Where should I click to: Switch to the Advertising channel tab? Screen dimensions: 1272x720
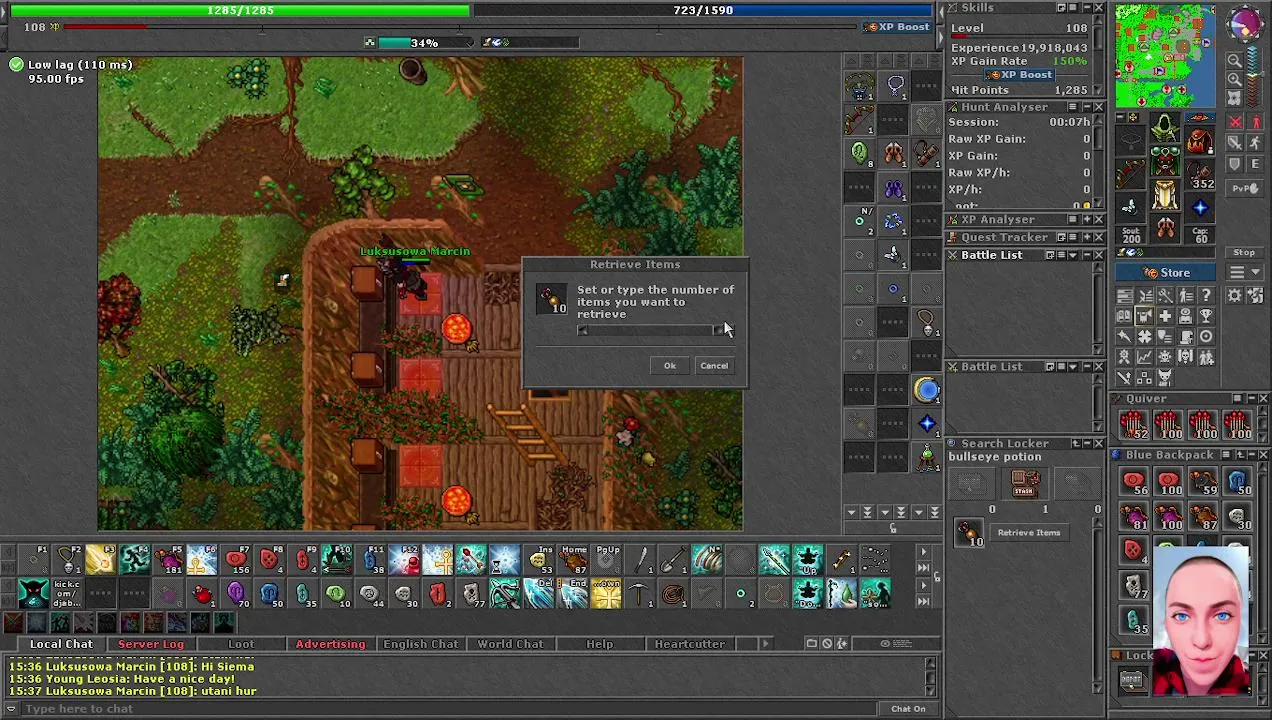tap(330, 644)
